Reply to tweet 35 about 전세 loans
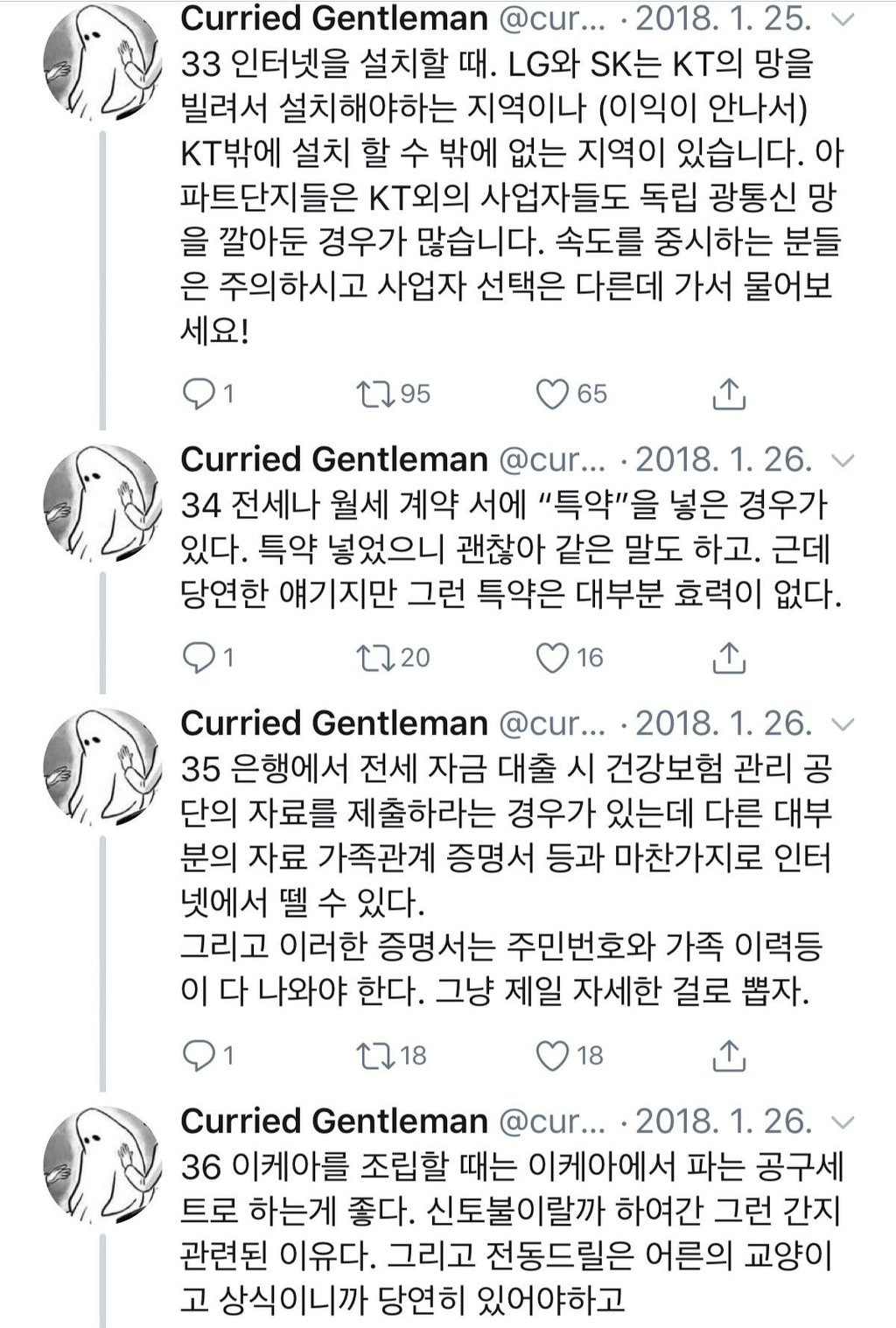The height and width of the screenshot is (1328, 896). (x=199, y=1056)
